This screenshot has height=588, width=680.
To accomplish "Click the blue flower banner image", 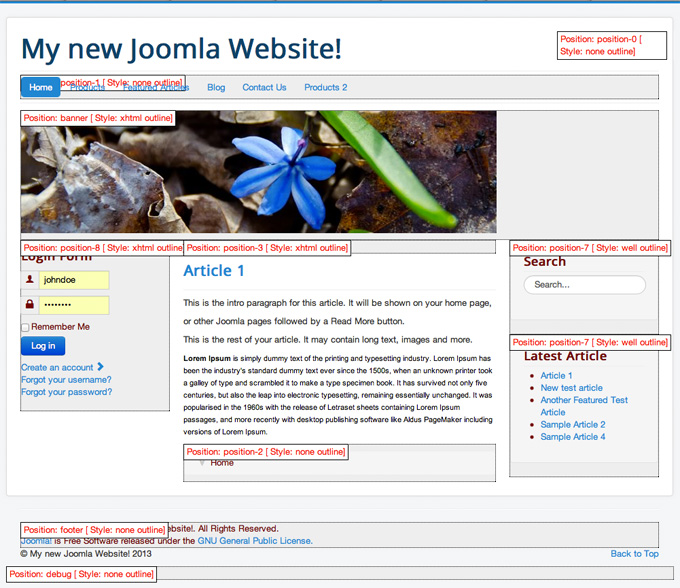I will 258,172.
